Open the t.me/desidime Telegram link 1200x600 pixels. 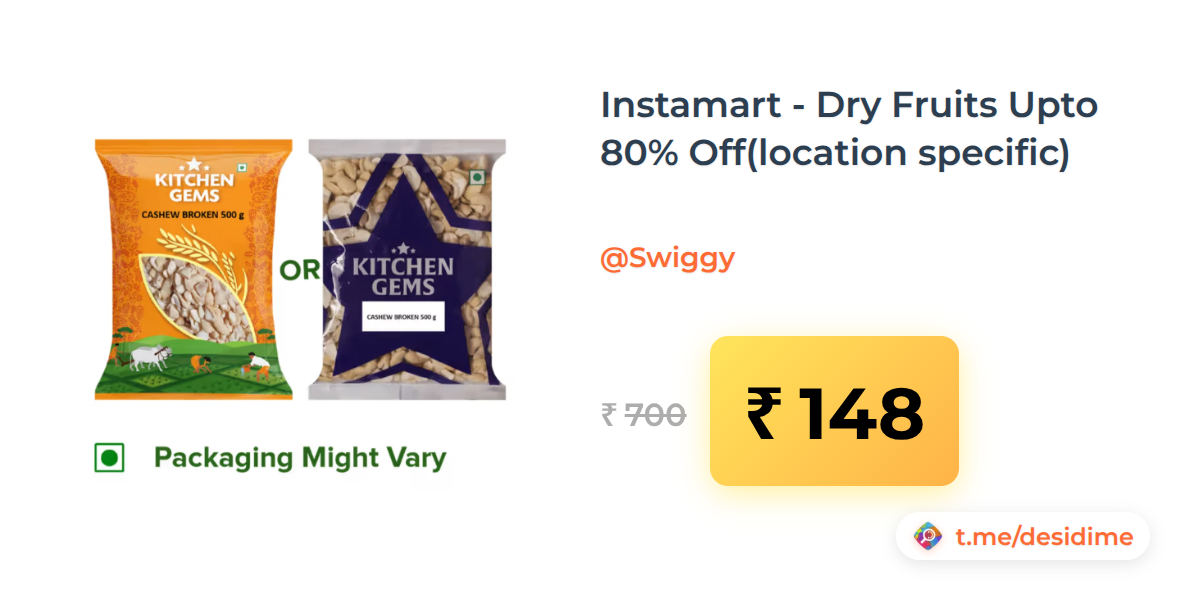[x=1044, y=537]
